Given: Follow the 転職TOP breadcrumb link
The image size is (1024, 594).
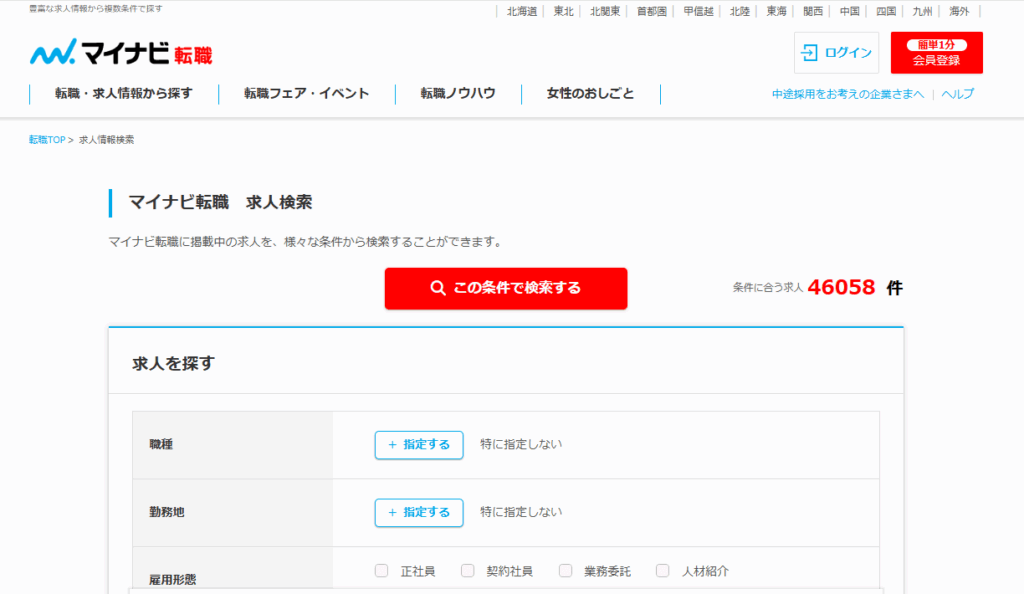Looking at the screenshot, I should pos(47,140).
